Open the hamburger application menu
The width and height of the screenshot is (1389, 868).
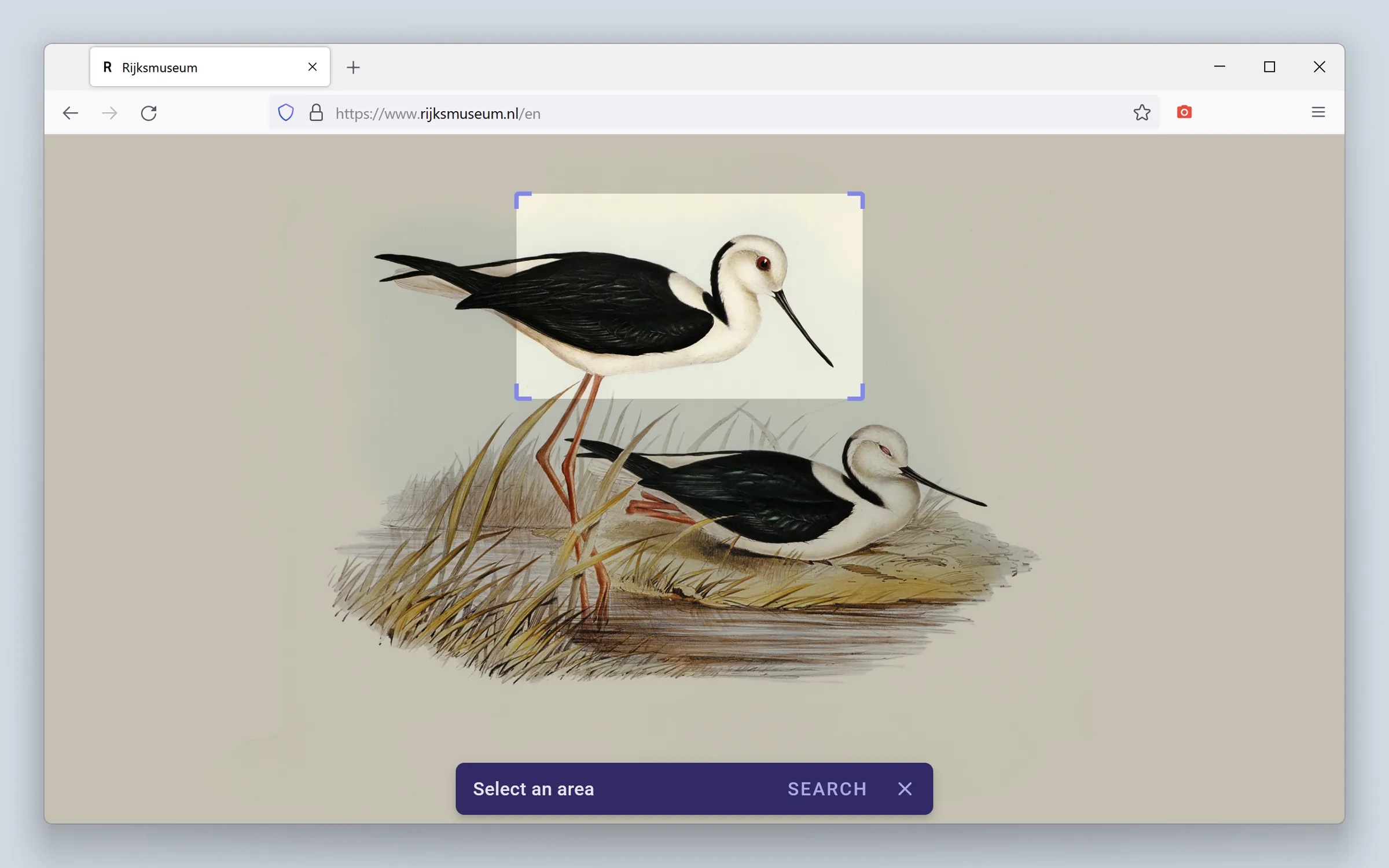tap(1318, 112)
